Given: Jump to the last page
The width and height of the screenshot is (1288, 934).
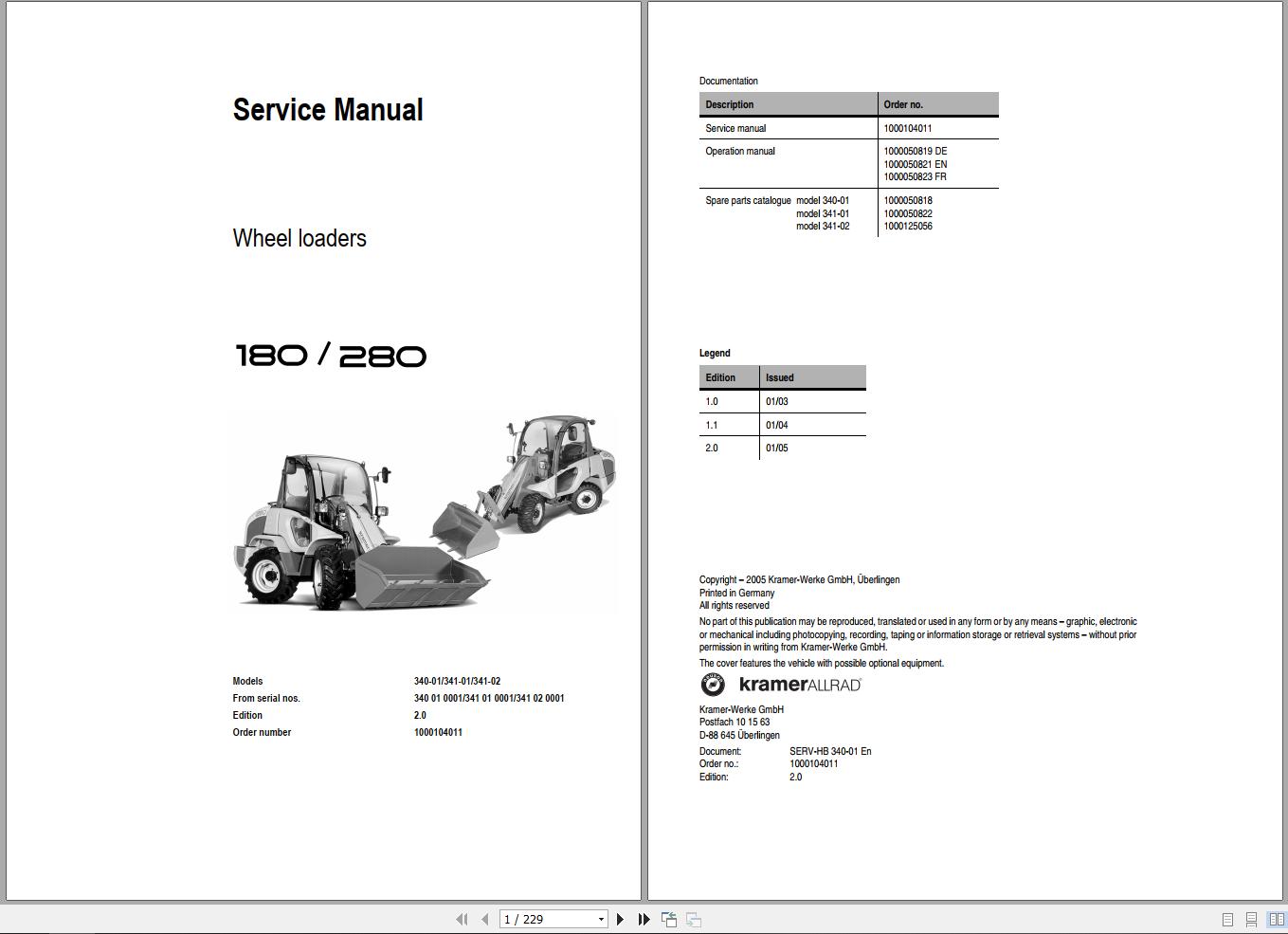Looking at the screenshot, I should pyautogui.click(x=644, y=919).
